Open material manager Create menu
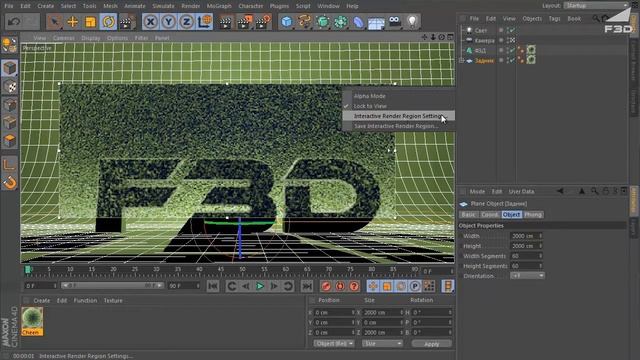The height and width of the screenshot is (360, 640). click(x=42, y=301)
